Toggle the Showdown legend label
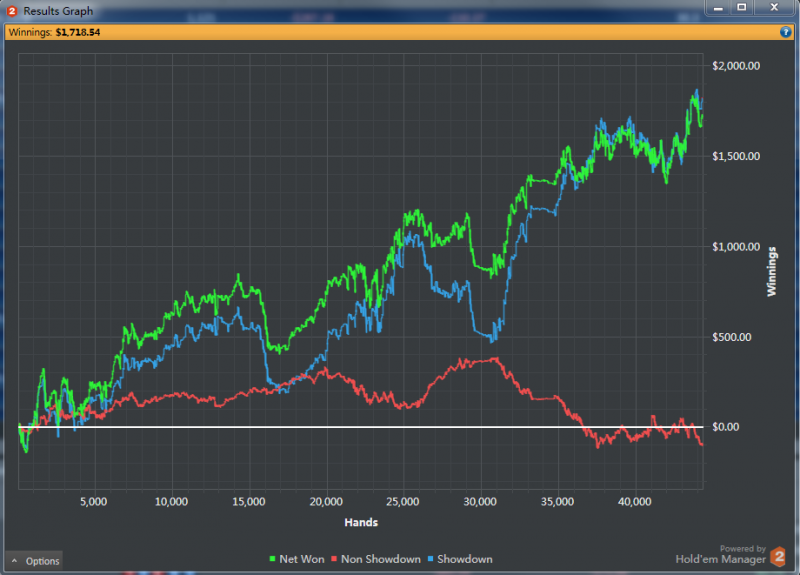The image size is (800, 575). click(466, 559)
